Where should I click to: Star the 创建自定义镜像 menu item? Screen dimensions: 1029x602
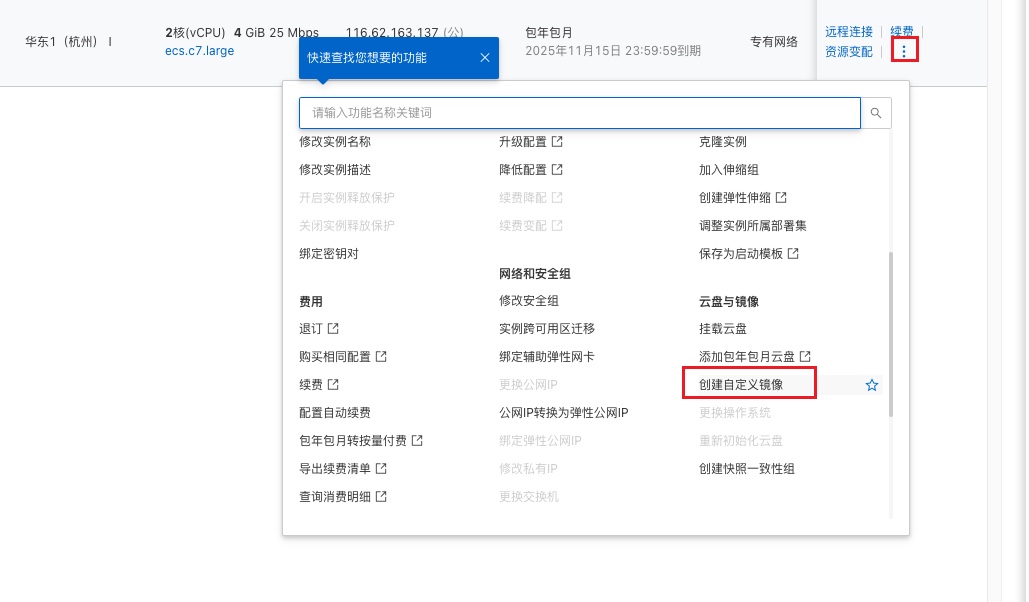pos(871,385)
